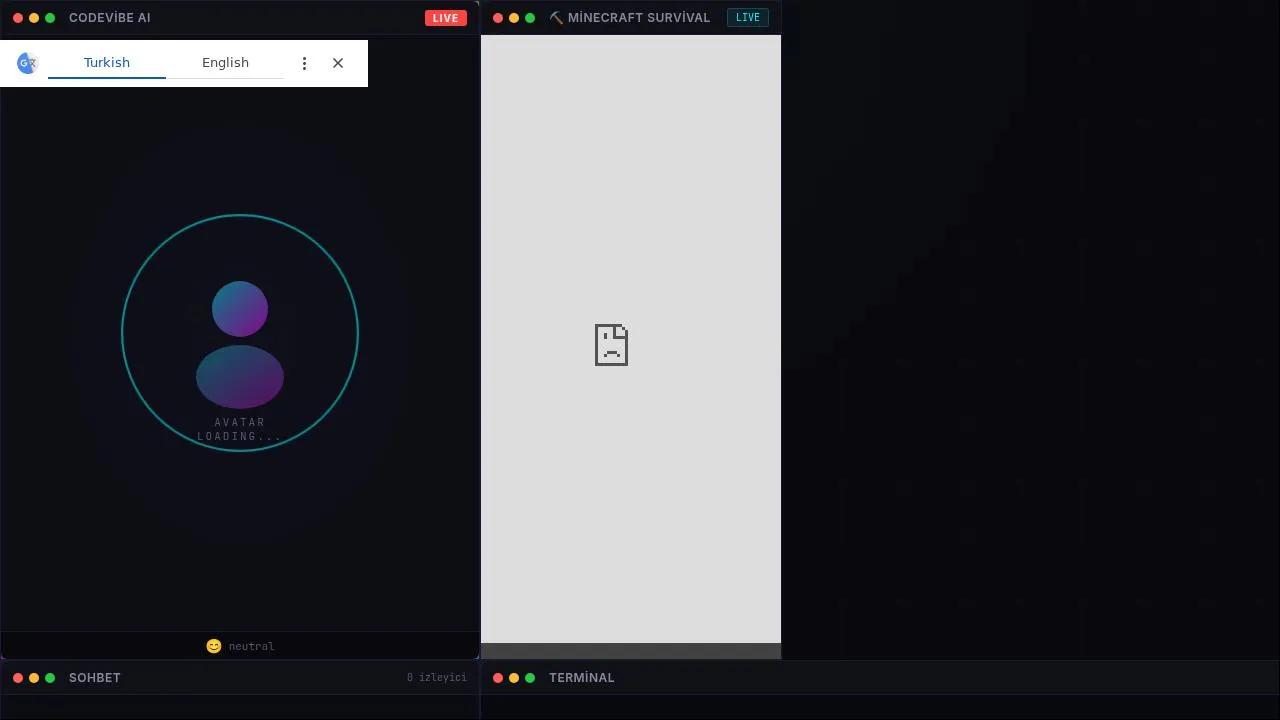Click the "neutral" mood label
This screenshot has width=1280, height=720.
251,646
